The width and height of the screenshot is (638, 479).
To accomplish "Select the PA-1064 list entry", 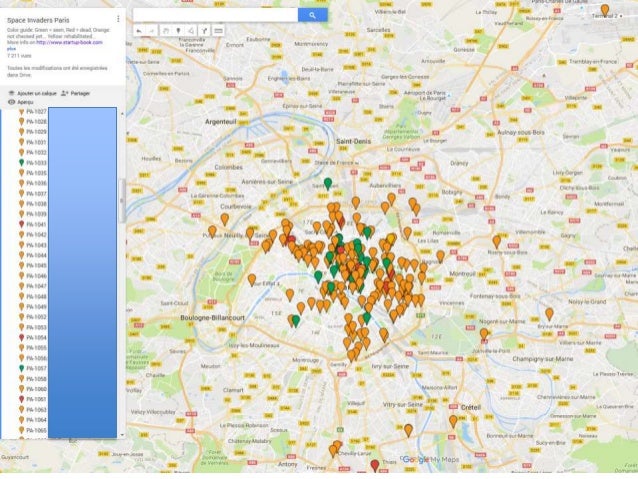I will click(x=33, y=420).
